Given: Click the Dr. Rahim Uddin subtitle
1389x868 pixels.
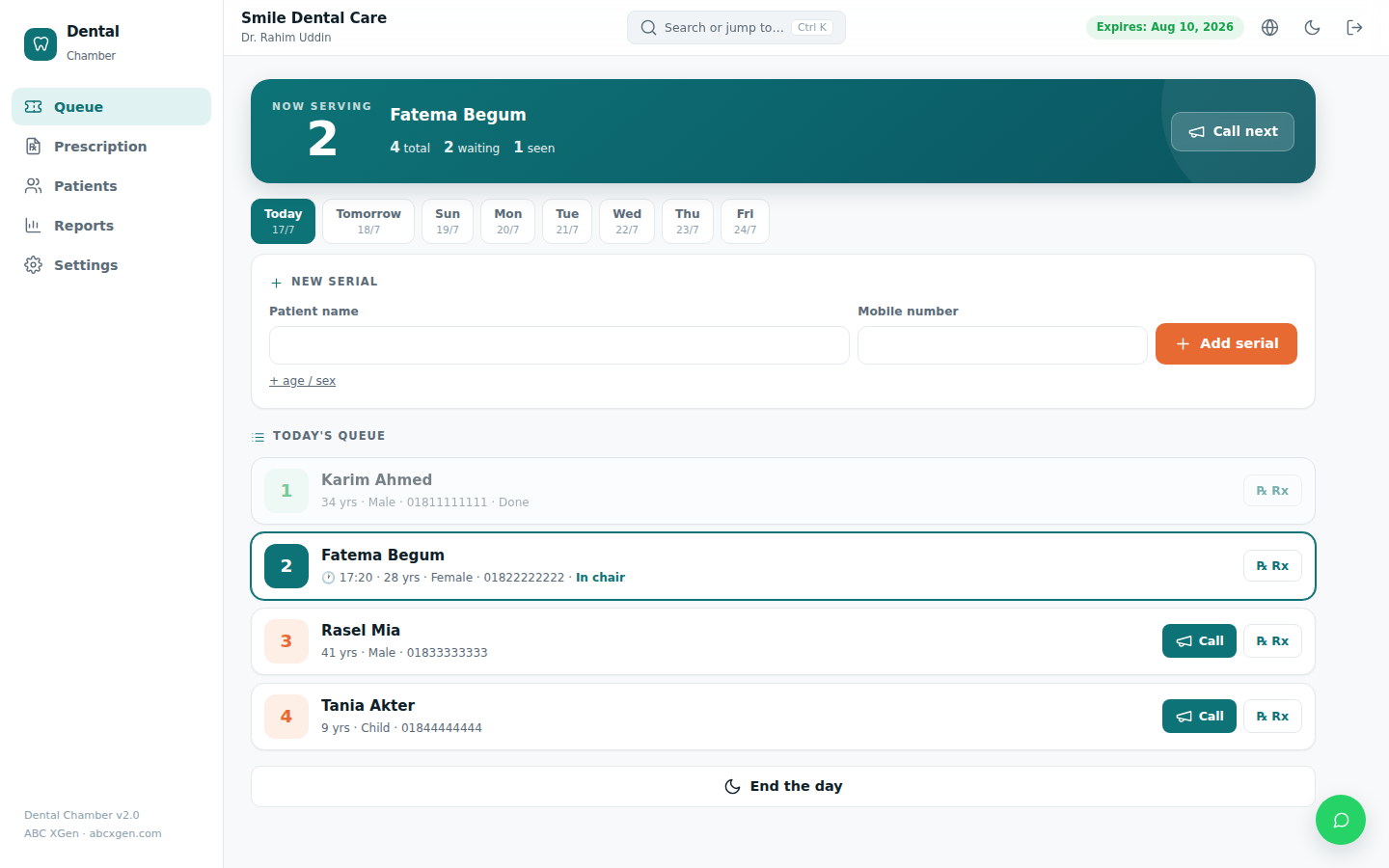Looking at the screenshot, I should pyautogui.click(x=286, y=38).
